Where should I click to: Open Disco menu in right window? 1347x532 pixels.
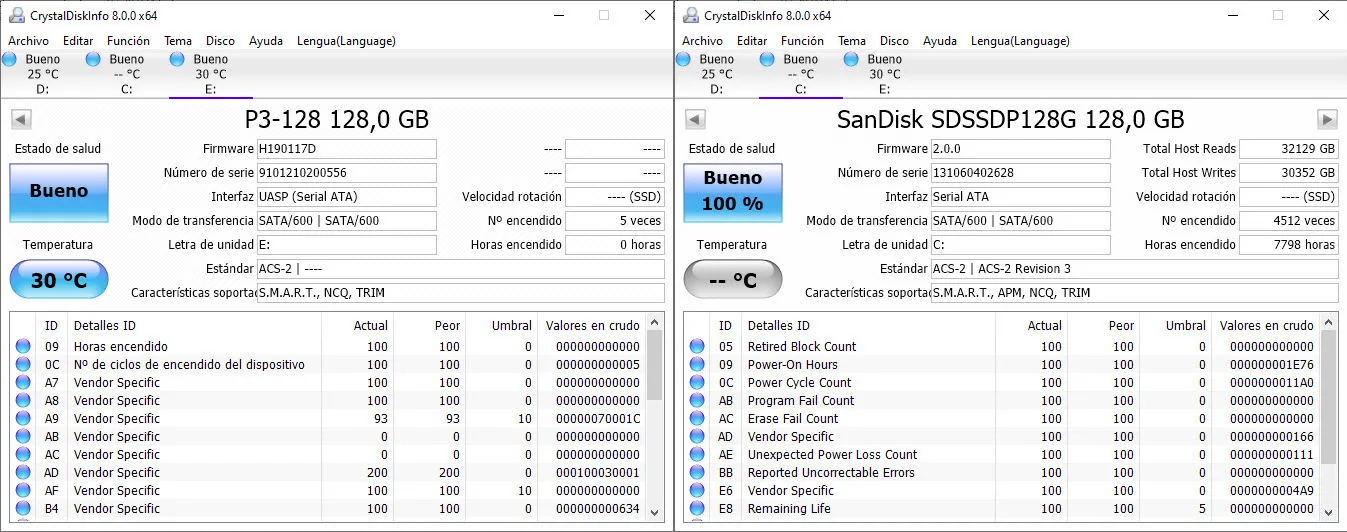coord(895,41)
